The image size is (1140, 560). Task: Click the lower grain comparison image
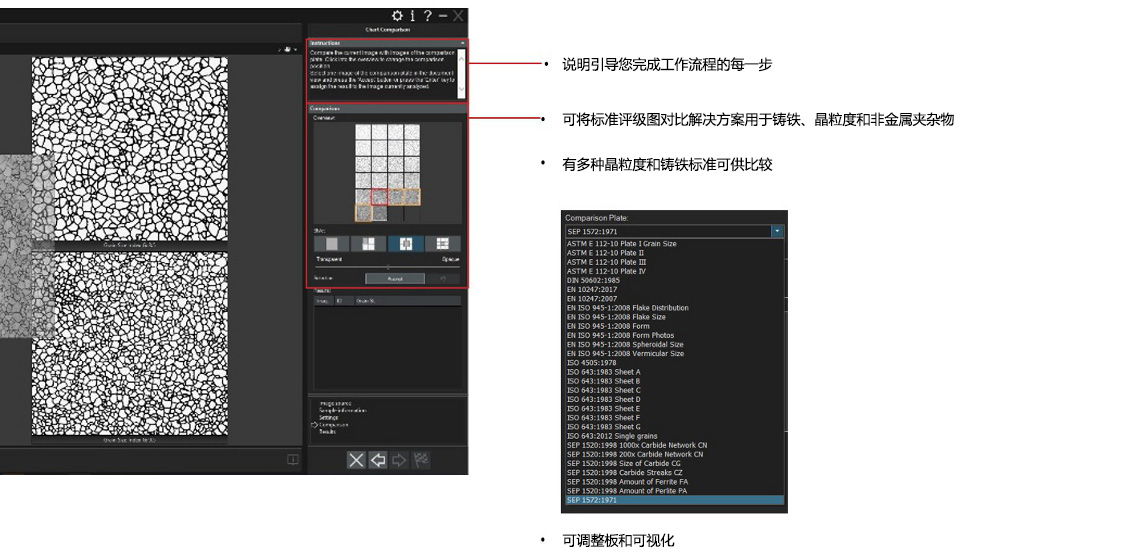(x=129, y=343)
